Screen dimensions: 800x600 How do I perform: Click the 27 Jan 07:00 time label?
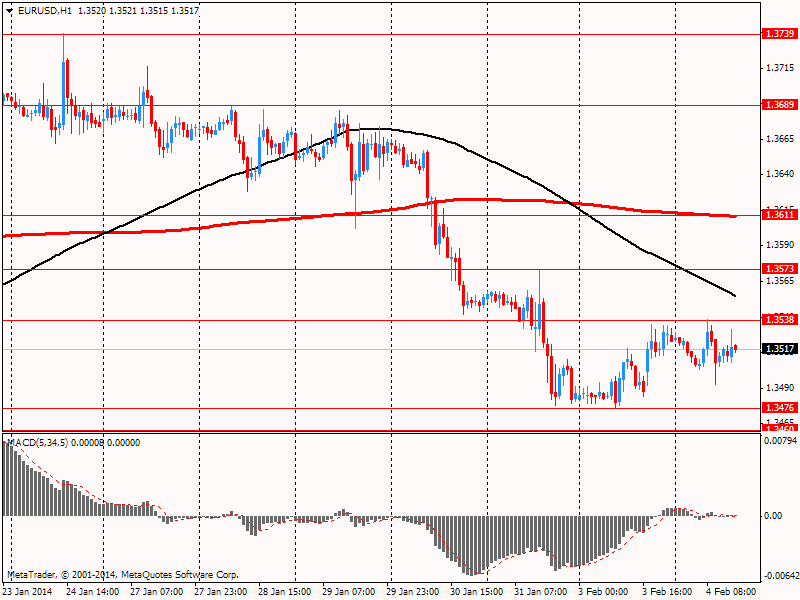tap(156, 592)
